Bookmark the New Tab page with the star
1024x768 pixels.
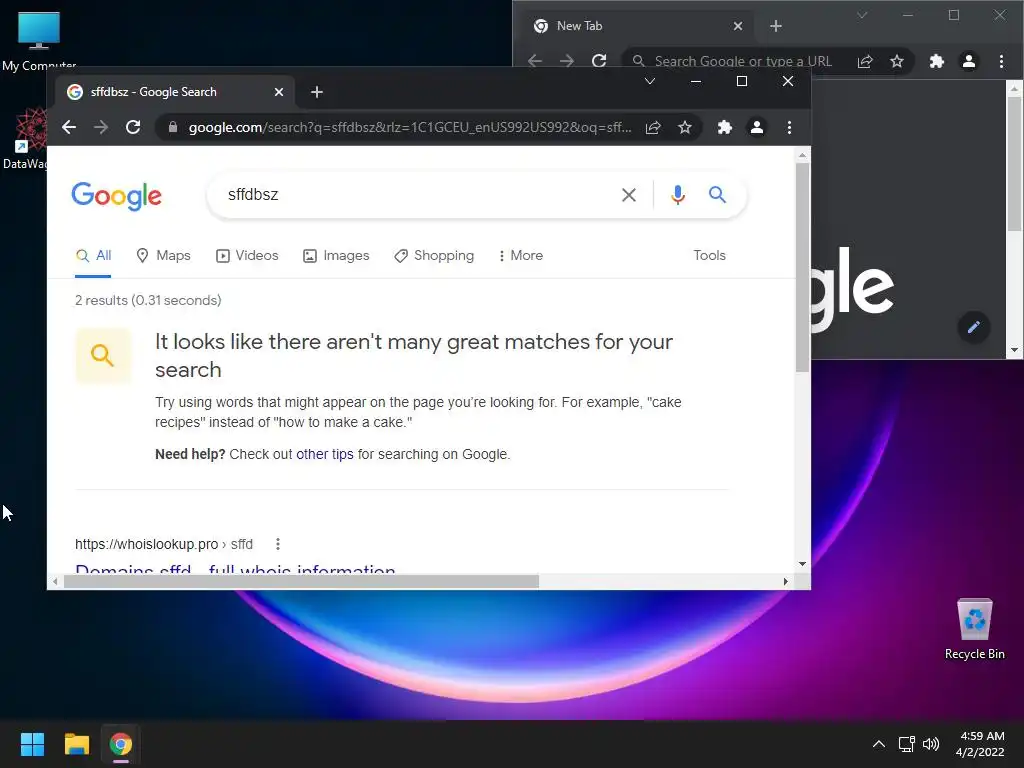tap(897, 61)
